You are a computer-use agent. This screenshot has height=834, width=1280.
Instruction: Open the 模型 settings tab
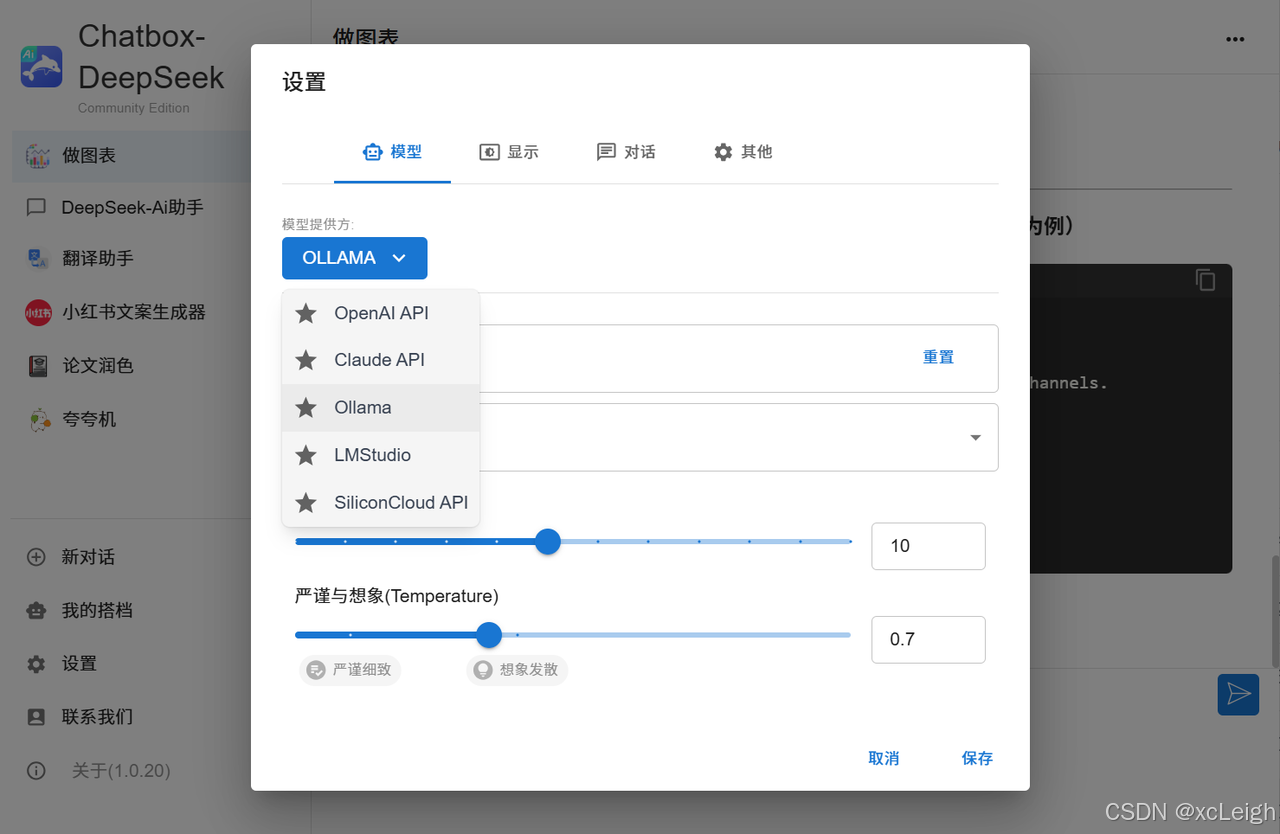392,152
